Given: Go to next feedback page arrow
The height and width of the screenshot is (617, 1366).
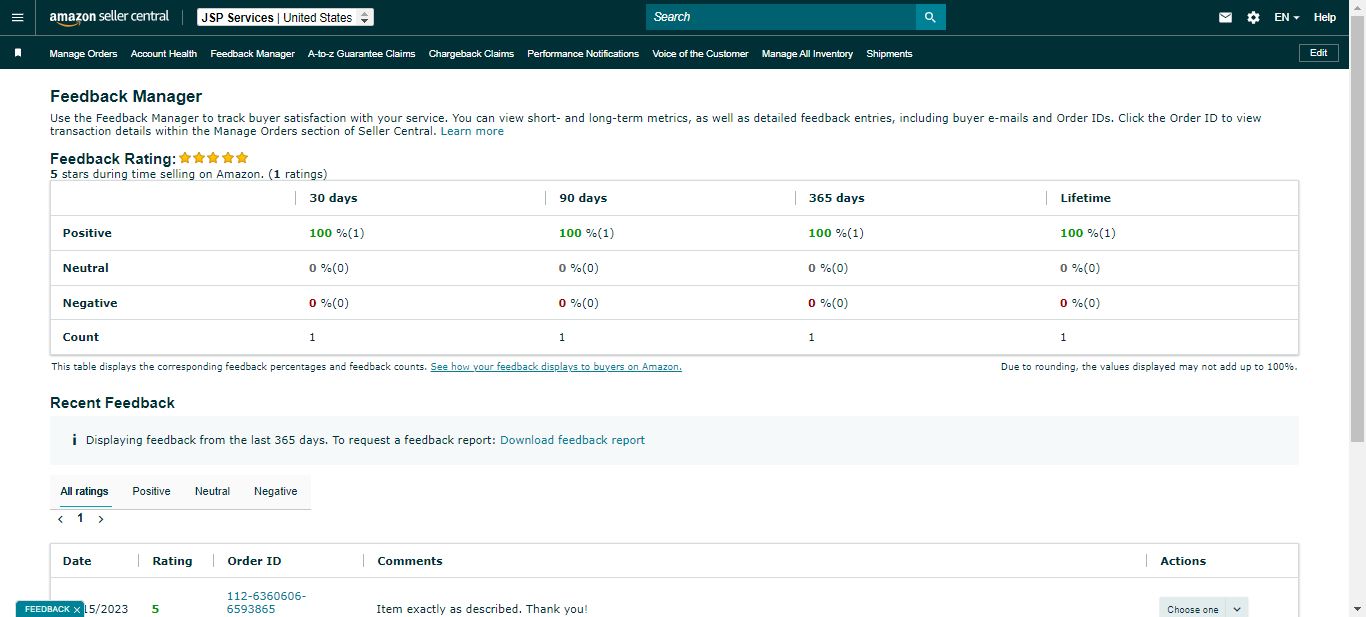Looking at the screenshot, I should [101, 519].
